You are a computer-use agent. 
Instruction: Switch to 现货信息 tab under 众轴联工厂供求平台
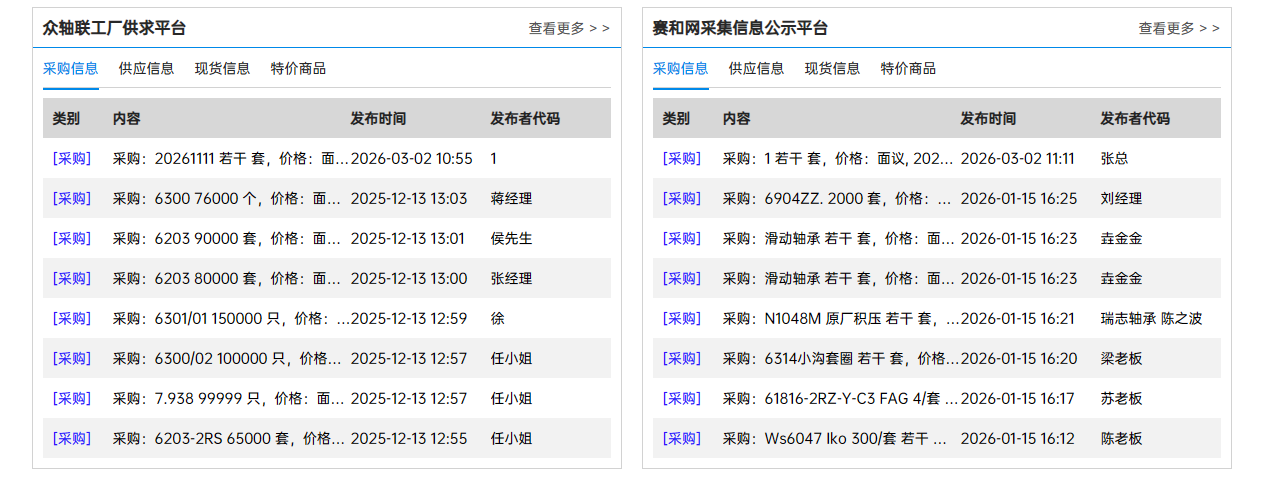click(222, 69)
